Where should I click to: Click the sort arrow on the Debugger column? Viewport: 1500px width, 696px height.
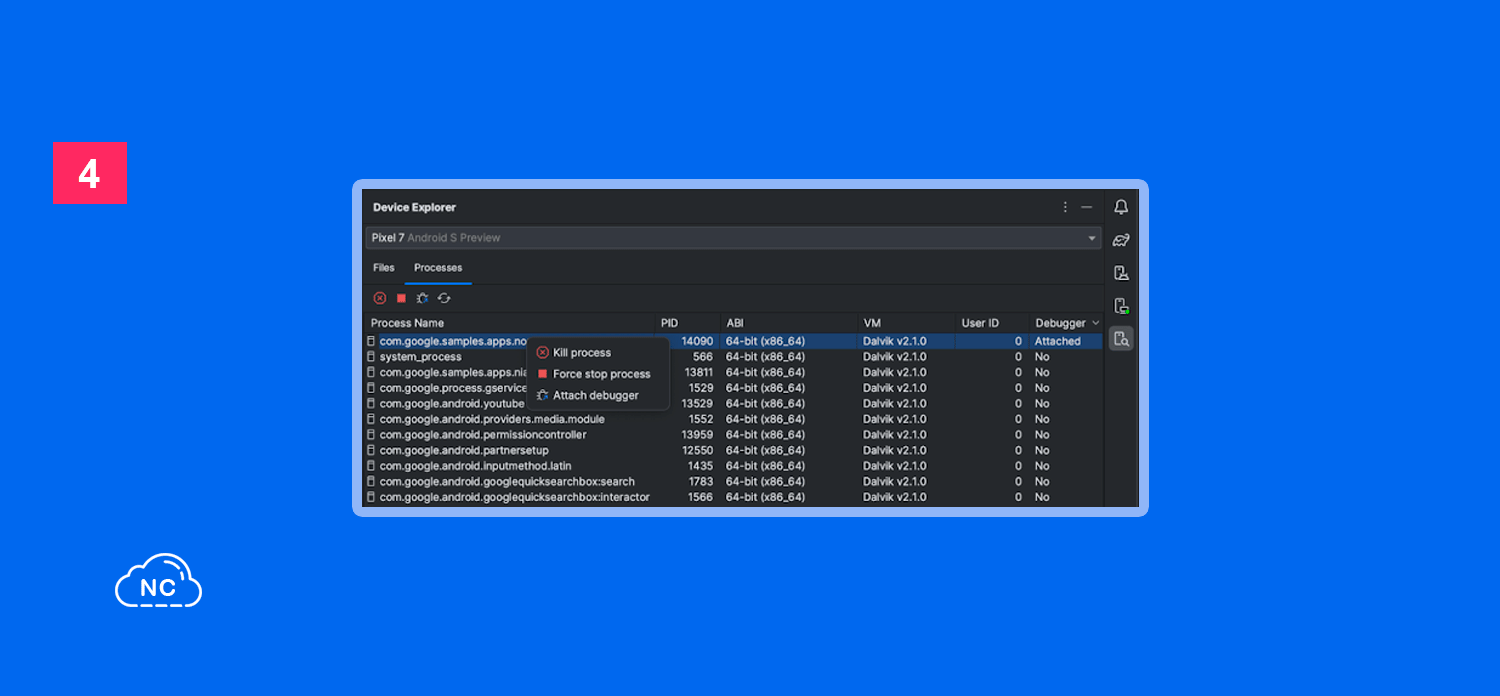(1095, 323)
